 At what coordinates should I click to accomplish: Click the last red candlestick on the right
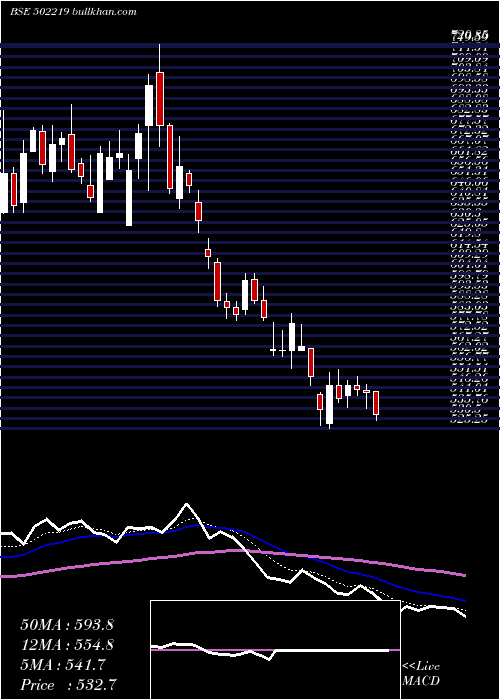tap(376, 403)
